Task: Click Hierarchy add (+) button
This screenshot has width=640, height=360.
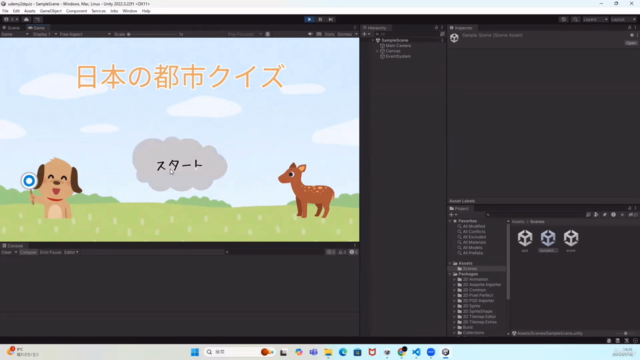Action: [x=364, y=34]
